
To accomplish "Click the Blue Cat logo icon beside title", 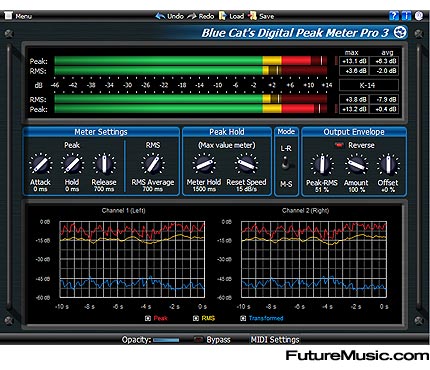I will 400,32.
